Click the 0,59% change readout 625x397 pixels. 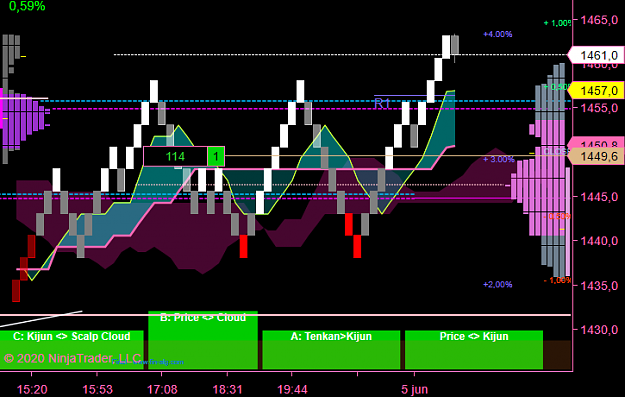(27, 6)
